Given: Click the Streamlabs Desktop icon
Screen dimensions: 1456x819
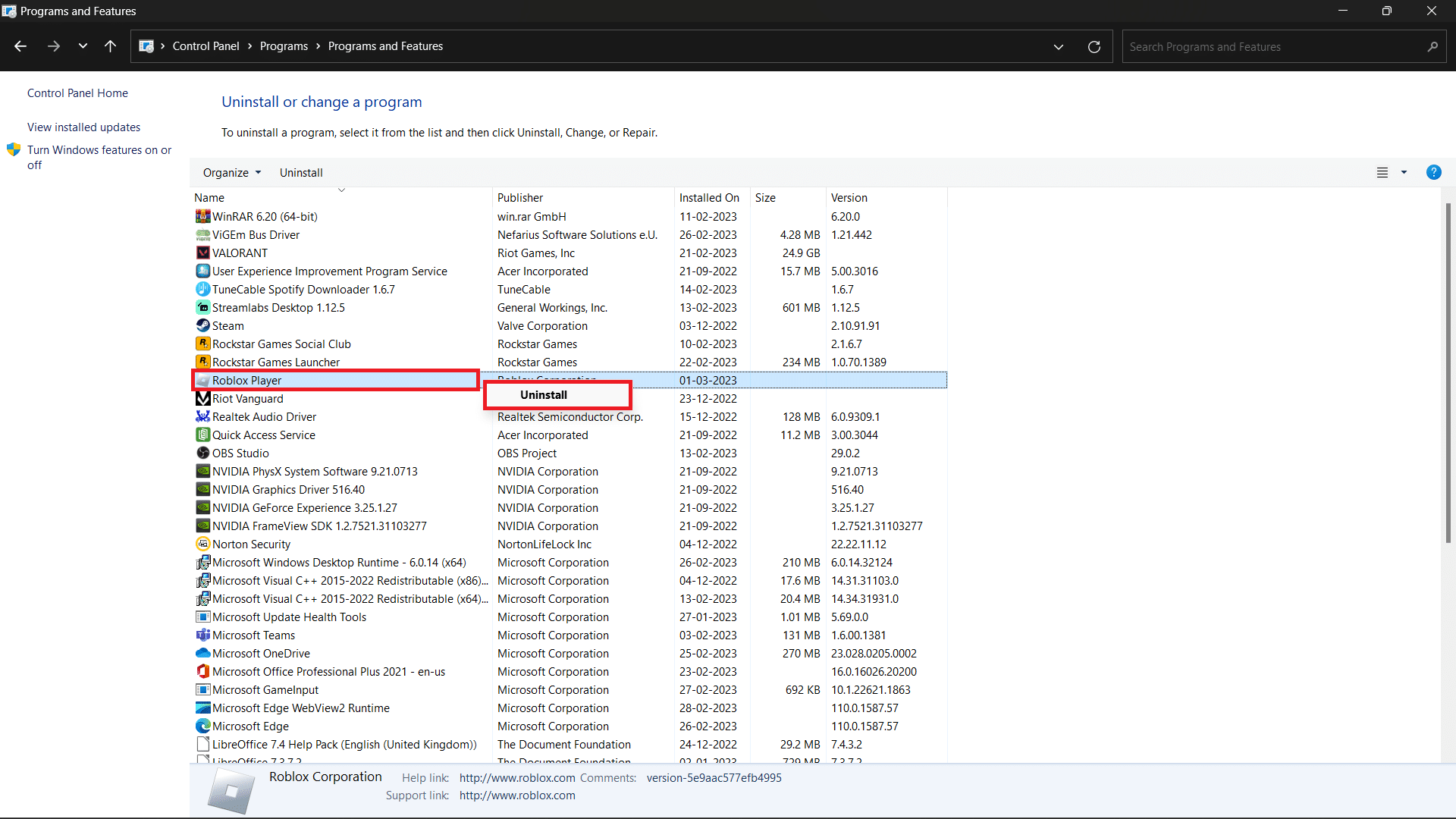Looking at the screenshot, I should pos(202,308).
